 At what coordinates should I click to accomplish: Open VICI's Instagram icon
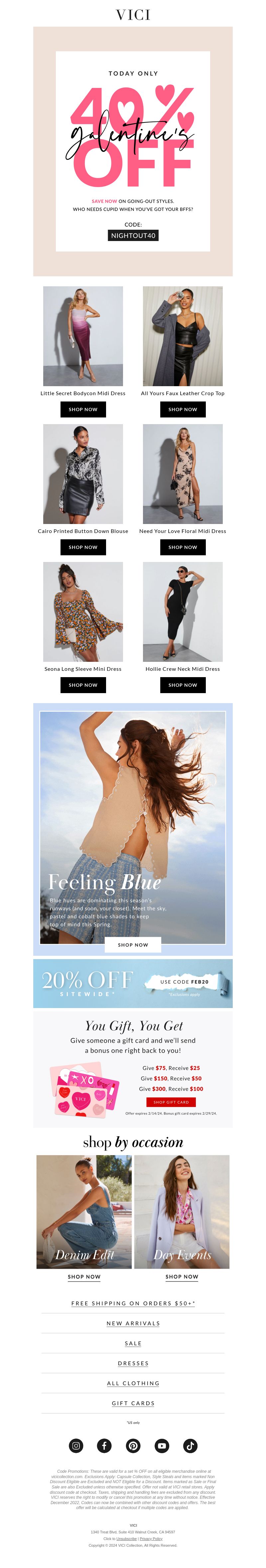[76, 1445]
